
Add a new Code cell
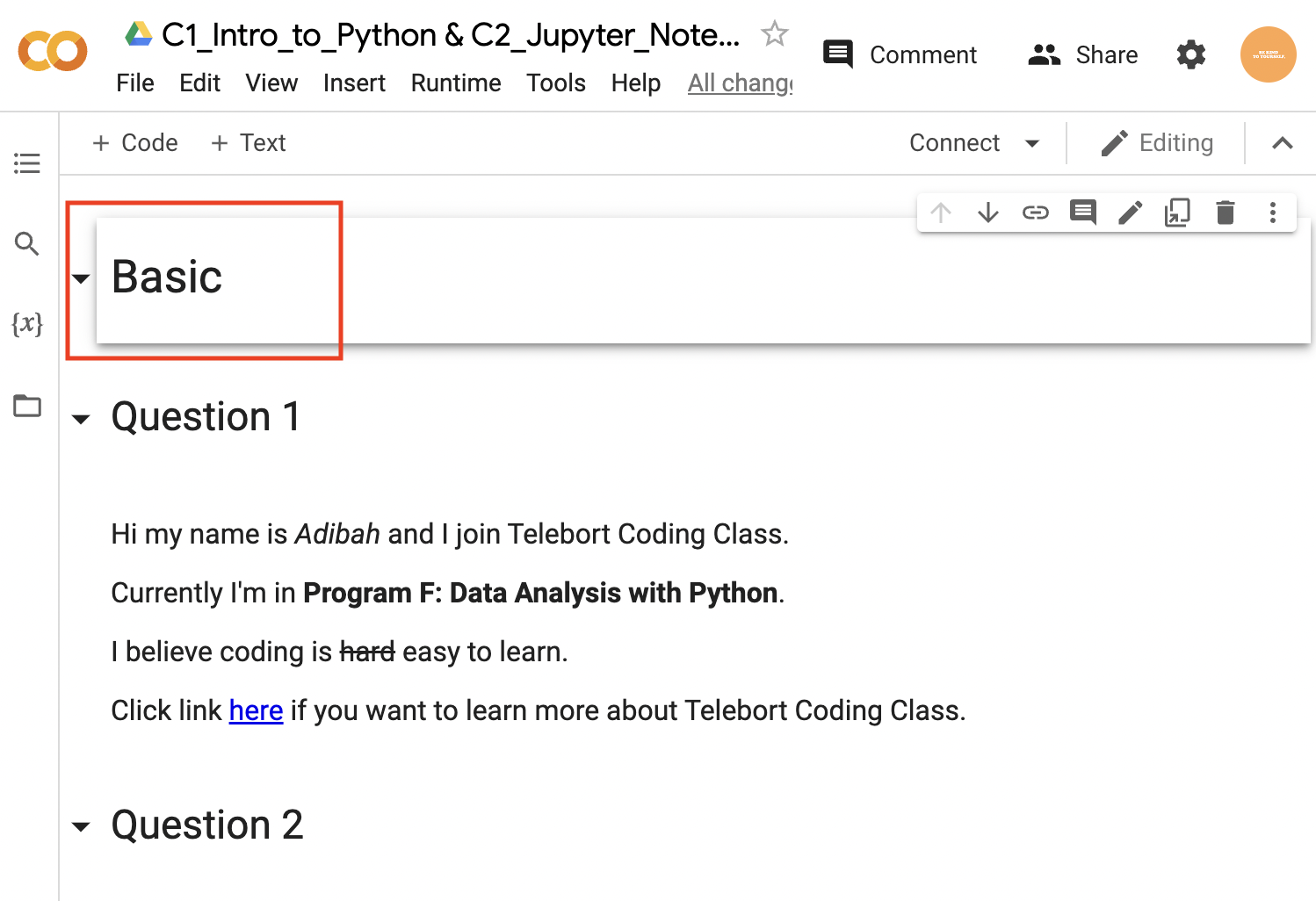135,143
